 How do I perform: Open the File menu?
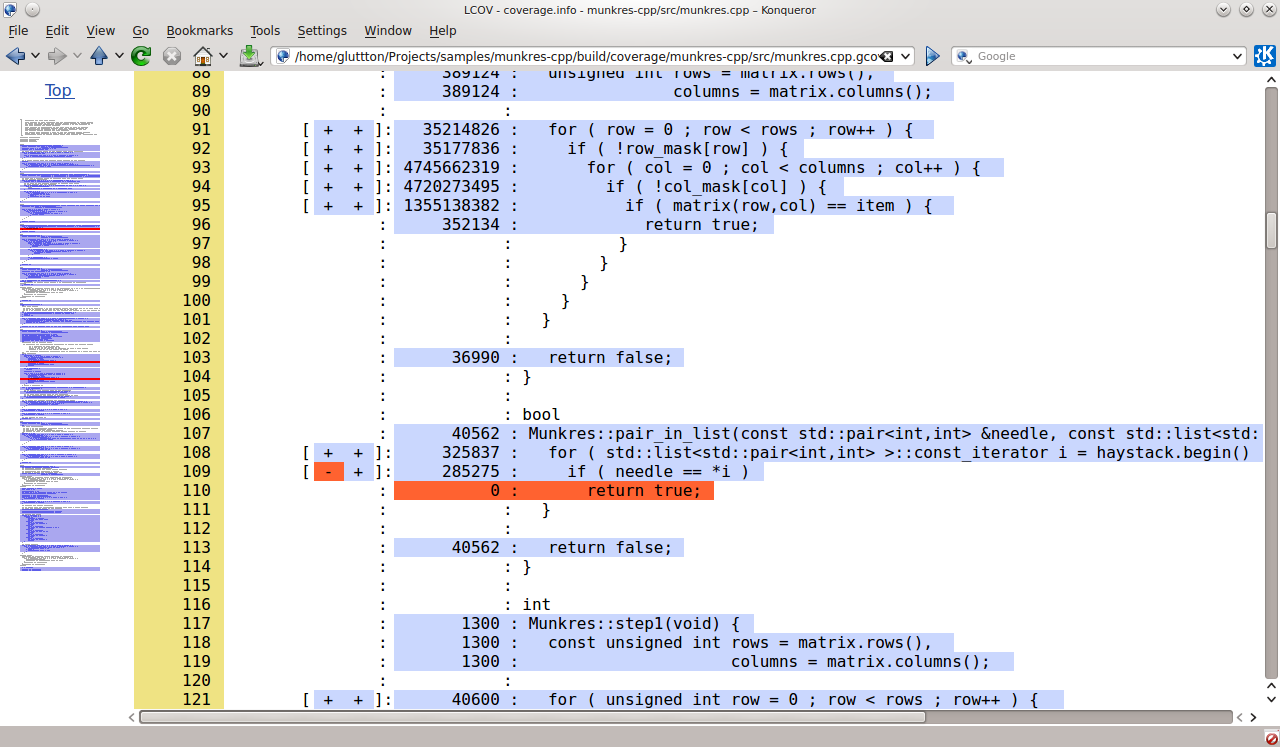tap(18, 31)
